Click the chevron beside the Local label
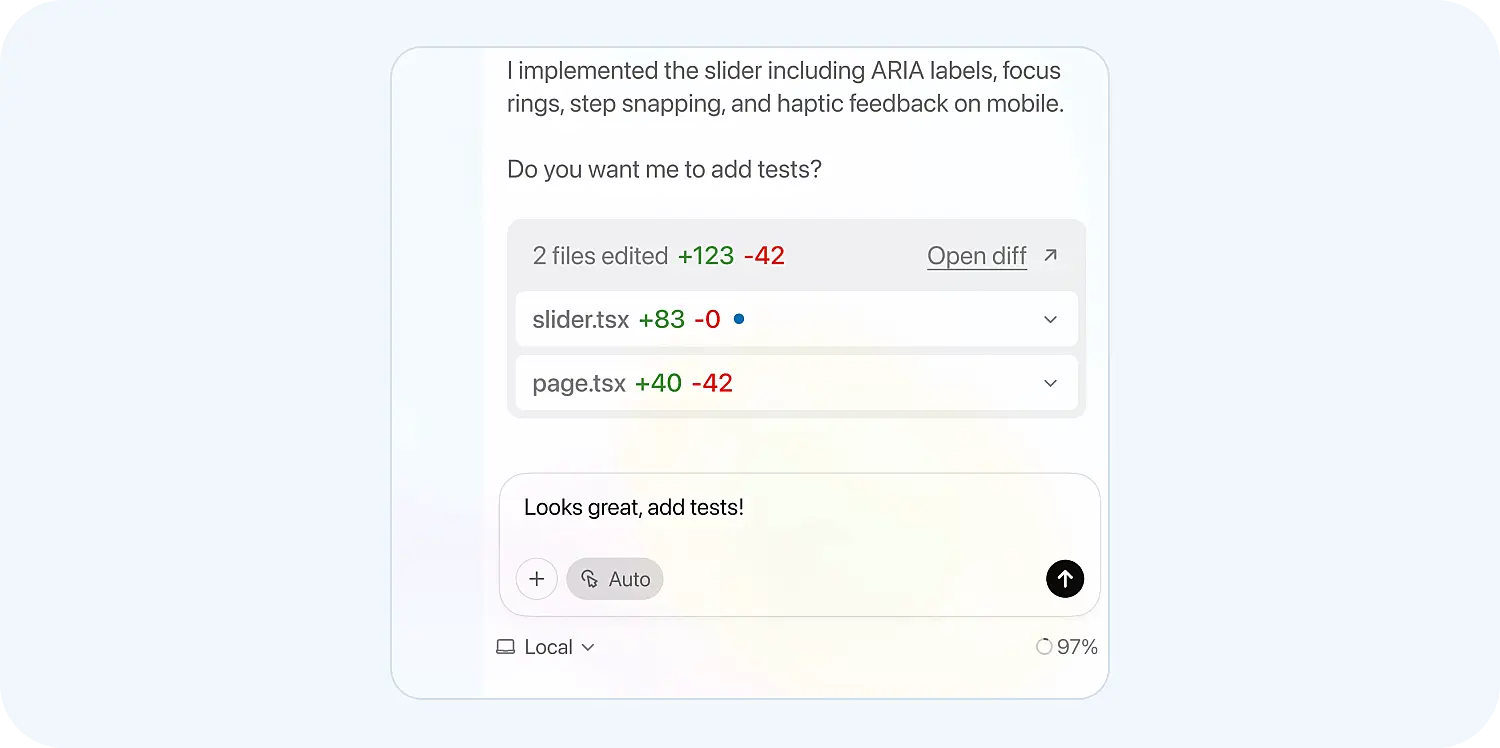Image resolution: width=1500 pixels, height=748 pixels. [589, 648]
